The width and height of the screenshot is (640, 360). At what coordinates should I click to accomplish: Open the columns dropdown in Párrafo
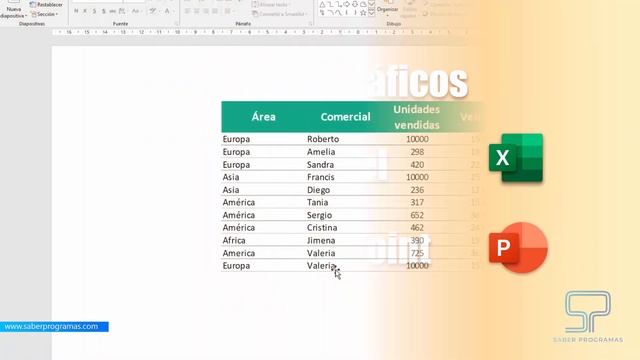point(229,11)
